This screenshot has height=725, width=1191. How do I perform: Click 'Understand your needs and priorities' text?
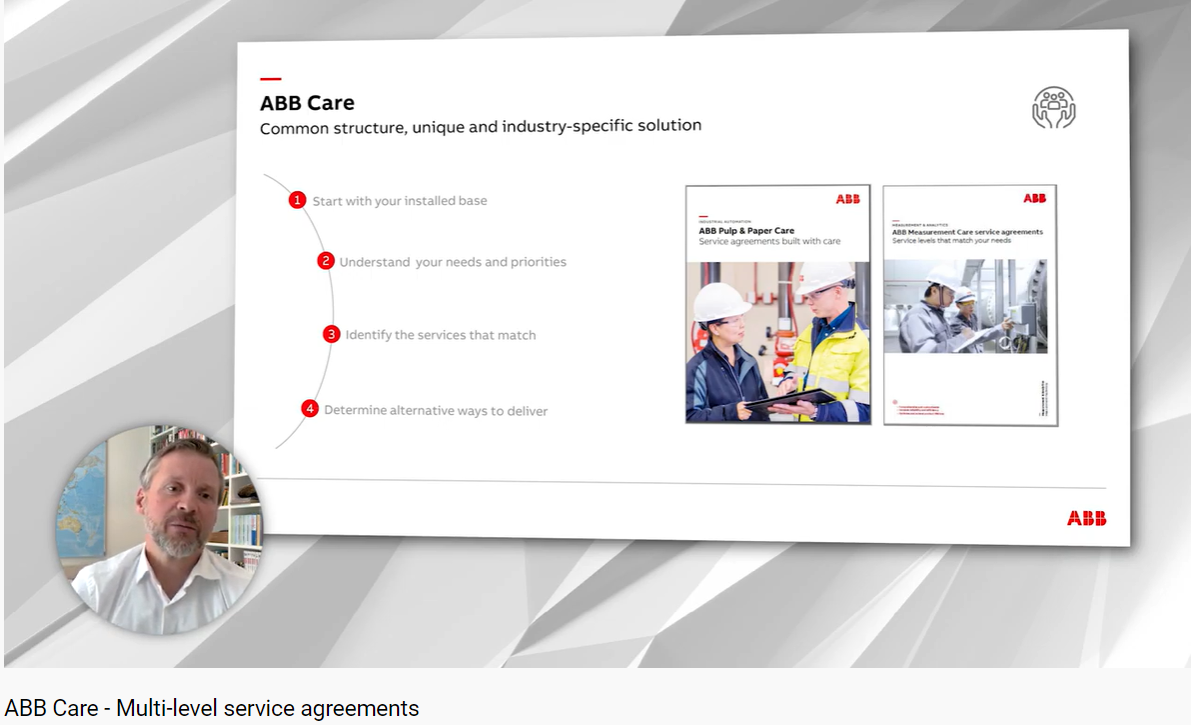453,262
